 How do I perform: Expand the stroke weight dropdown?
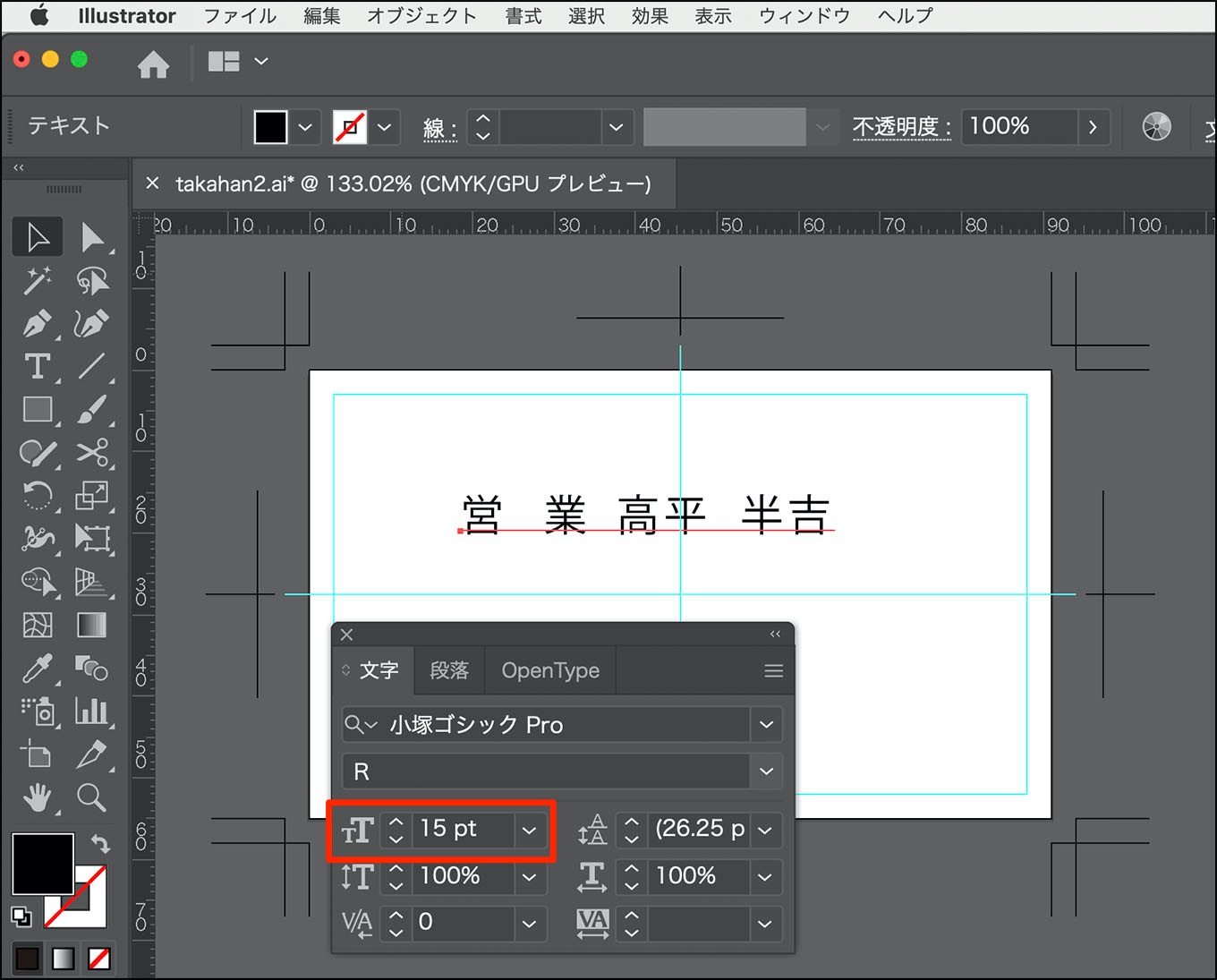(616, 127)
